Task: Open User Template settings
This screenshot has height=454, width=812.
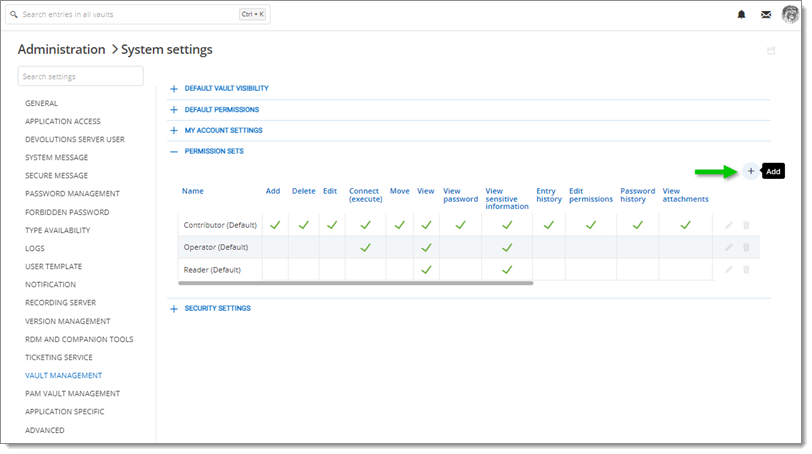Action: pos(53,267)
